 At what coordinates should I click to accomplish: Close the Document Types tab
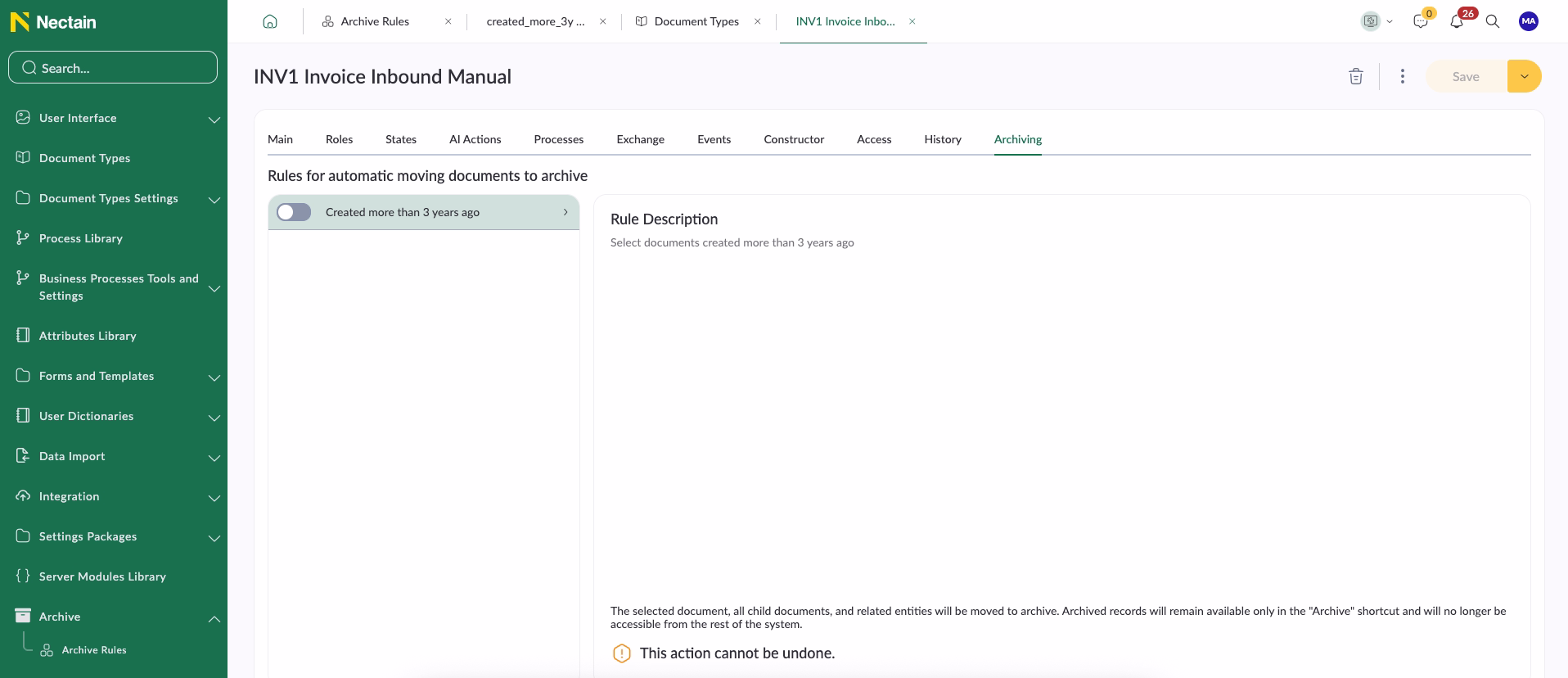[758, 21]
